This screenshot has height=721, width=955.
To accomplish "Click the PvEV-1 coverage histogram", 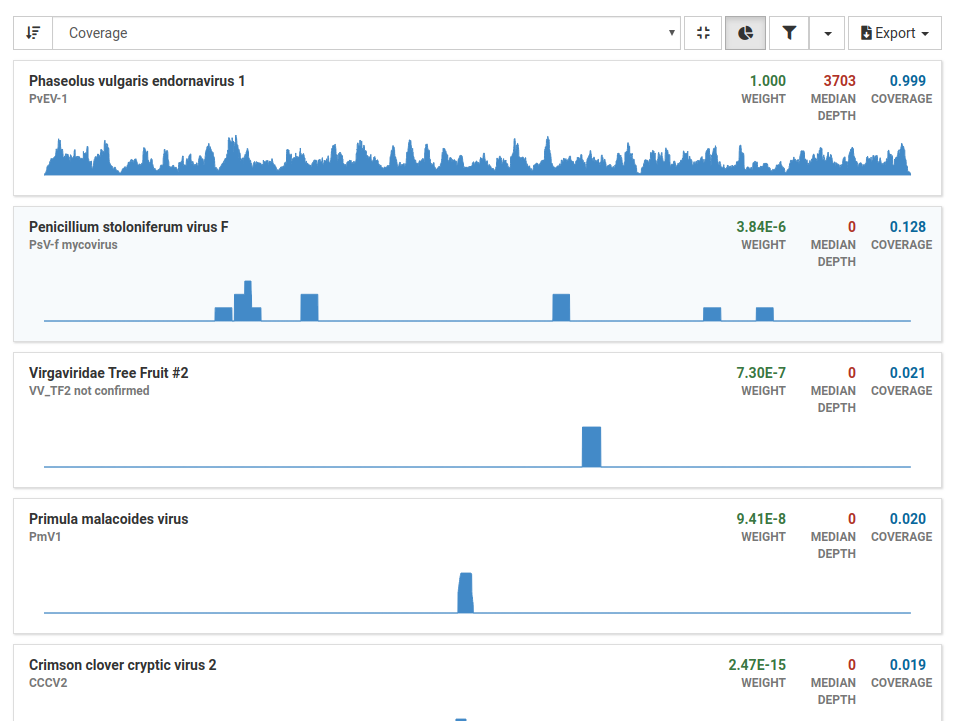I will click(475, 158).
